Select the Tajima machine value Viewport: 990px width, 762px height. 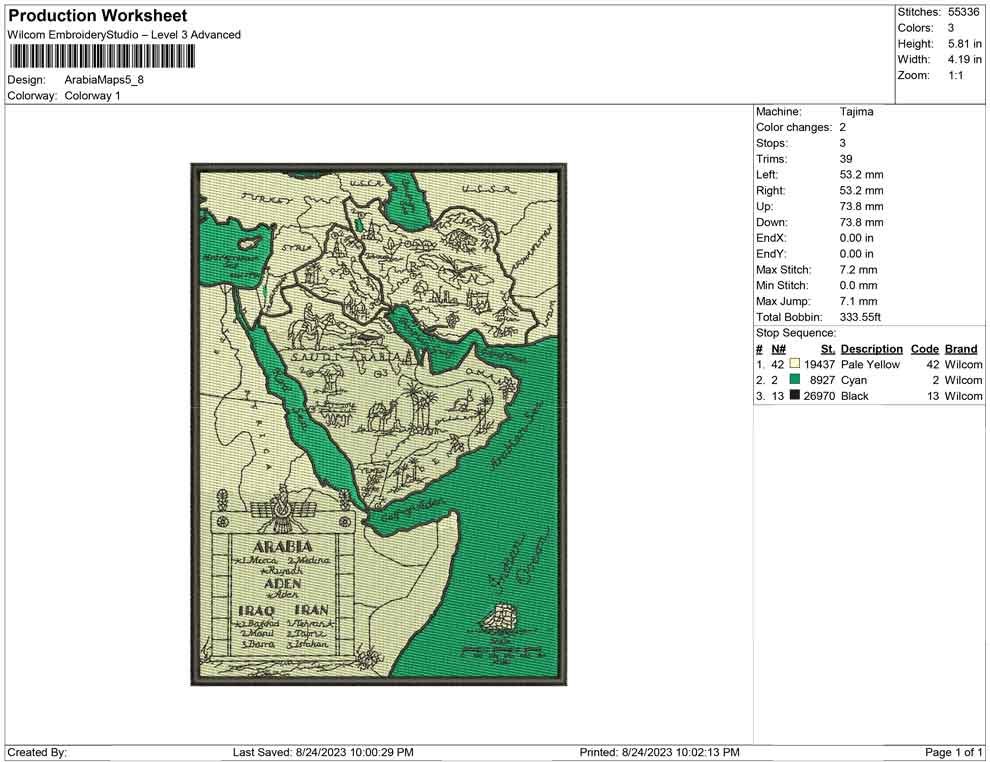point(856,112)
